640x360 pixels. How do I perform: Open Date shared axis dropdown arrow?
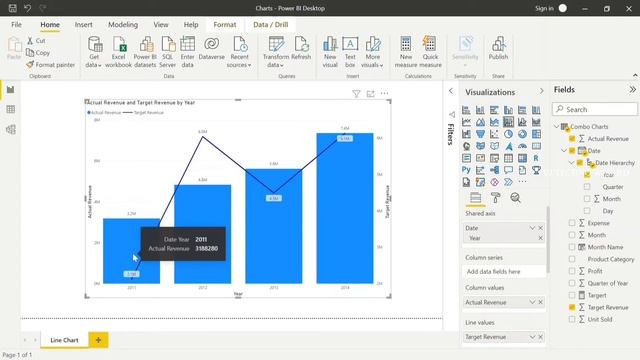point(532,228)
